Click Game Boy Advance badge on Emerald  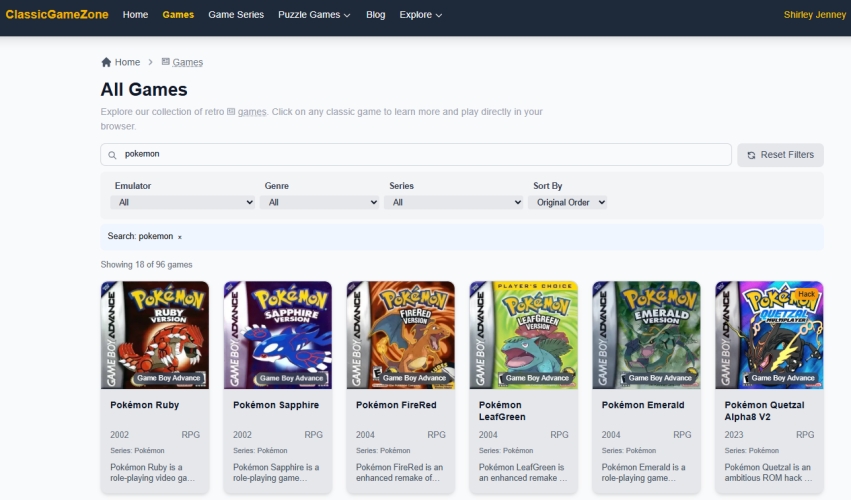[x=660, y=378]
